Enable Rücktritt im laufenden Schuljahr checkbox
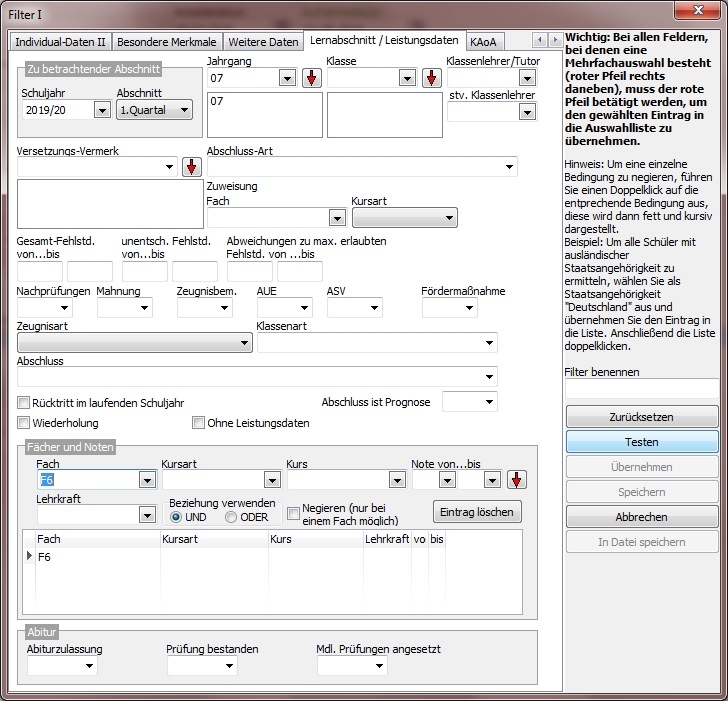 point(24,403)
